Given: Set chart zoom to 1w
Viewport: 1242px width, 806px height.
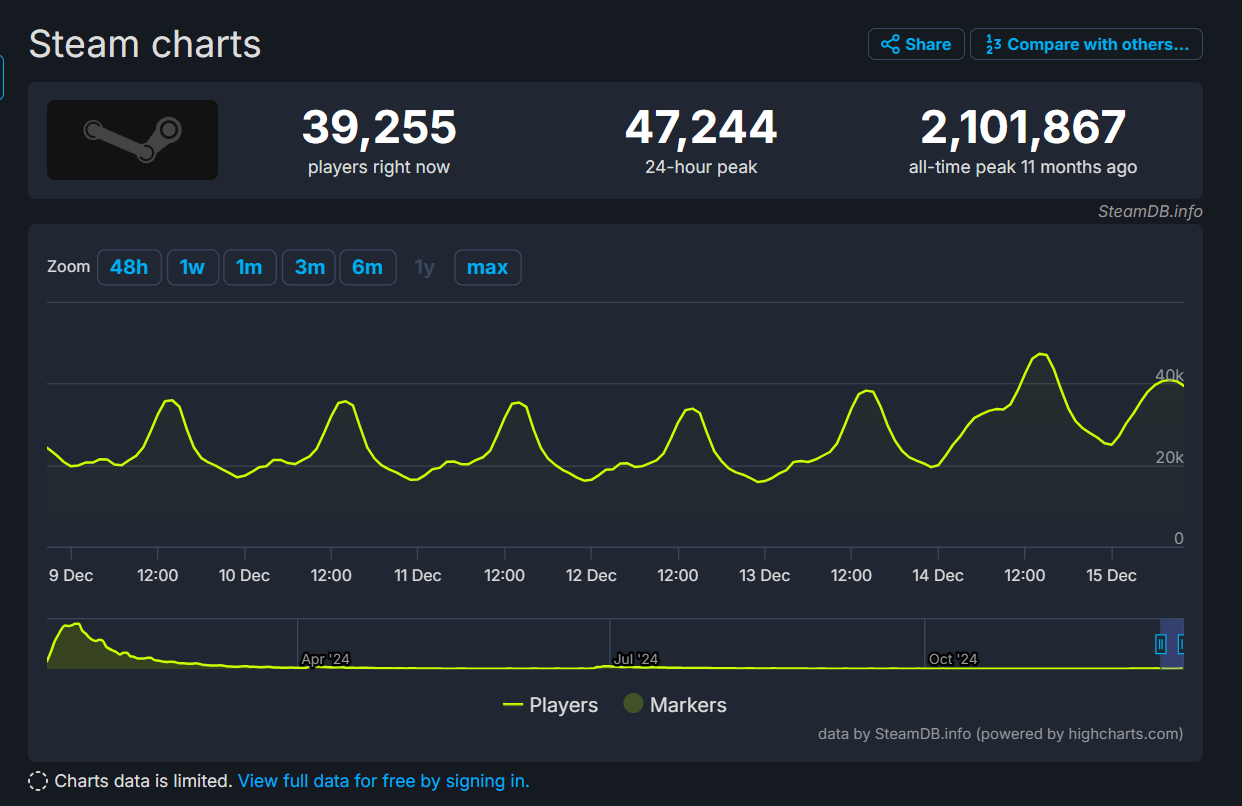Looking at the screenshot, I should click(x=192, y=267).
